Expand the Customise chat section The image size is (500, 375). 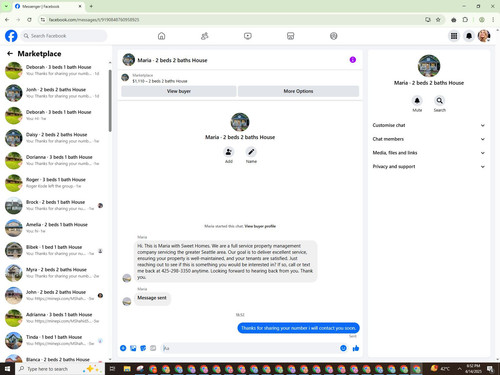coord(429,125)
